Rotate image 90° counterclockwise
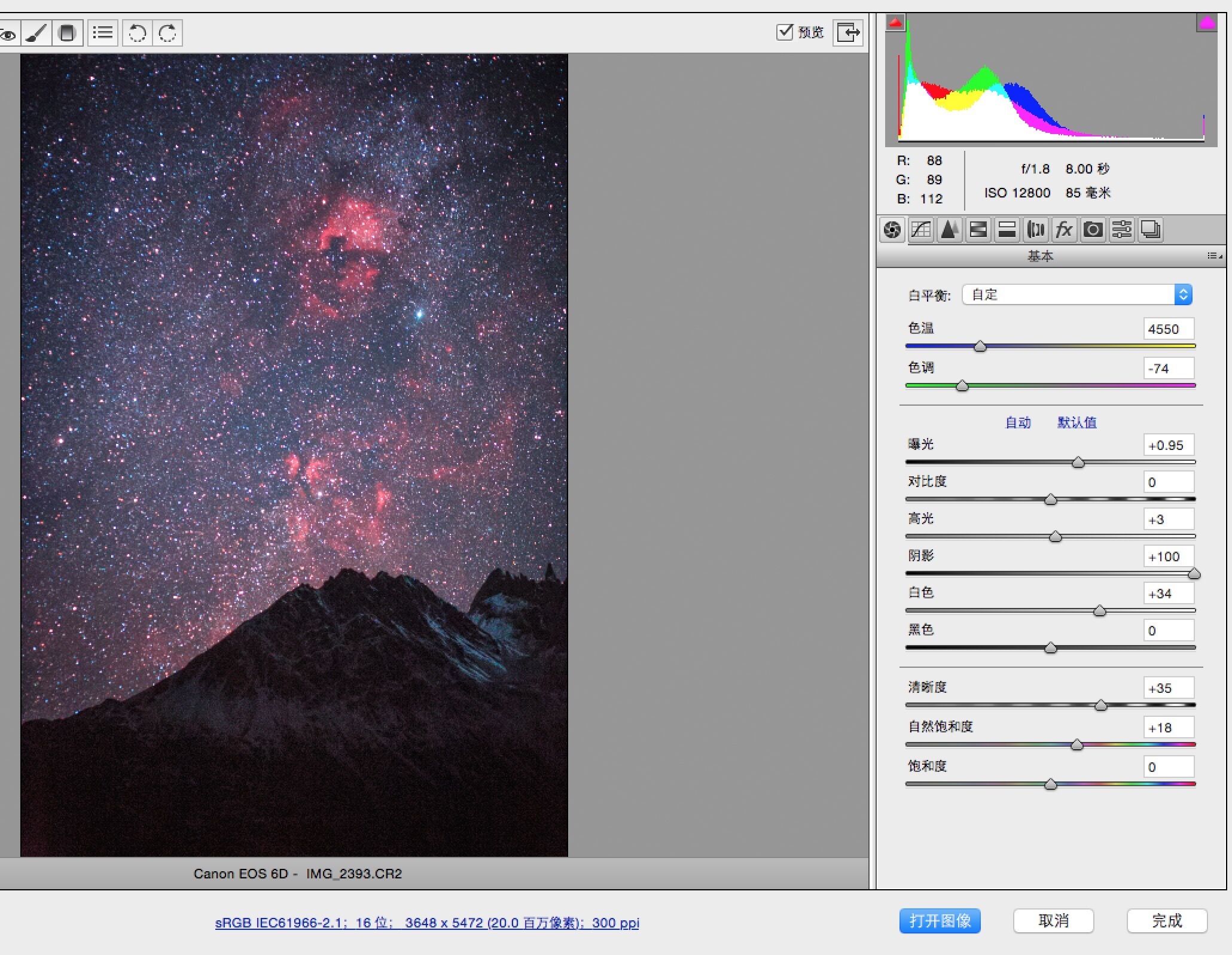 coord(138,33)
